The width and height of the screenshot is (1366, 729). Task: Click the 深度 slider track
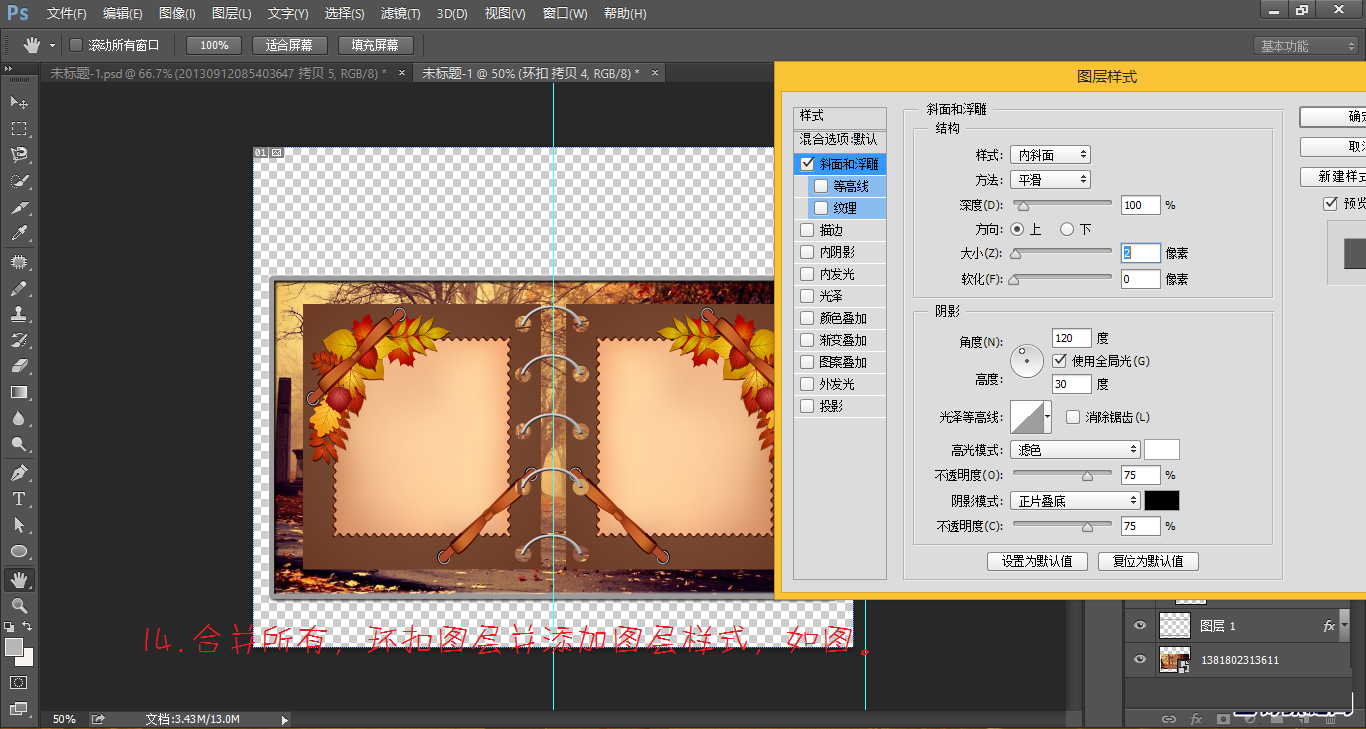tap(1062, 202)
